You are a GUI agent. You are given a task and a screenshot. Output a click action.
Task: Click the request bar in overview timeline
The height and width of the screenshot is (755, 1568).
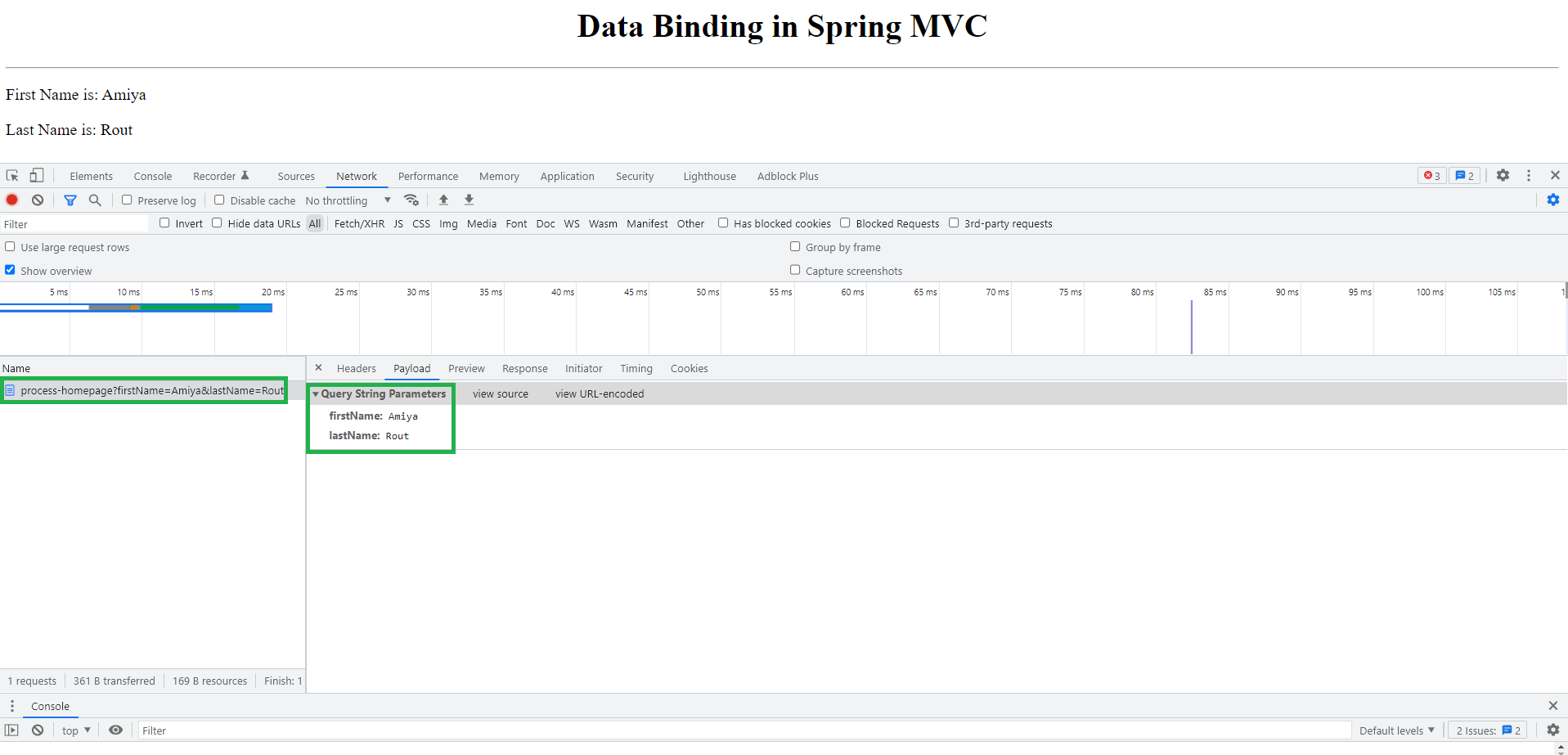(136, 308)
